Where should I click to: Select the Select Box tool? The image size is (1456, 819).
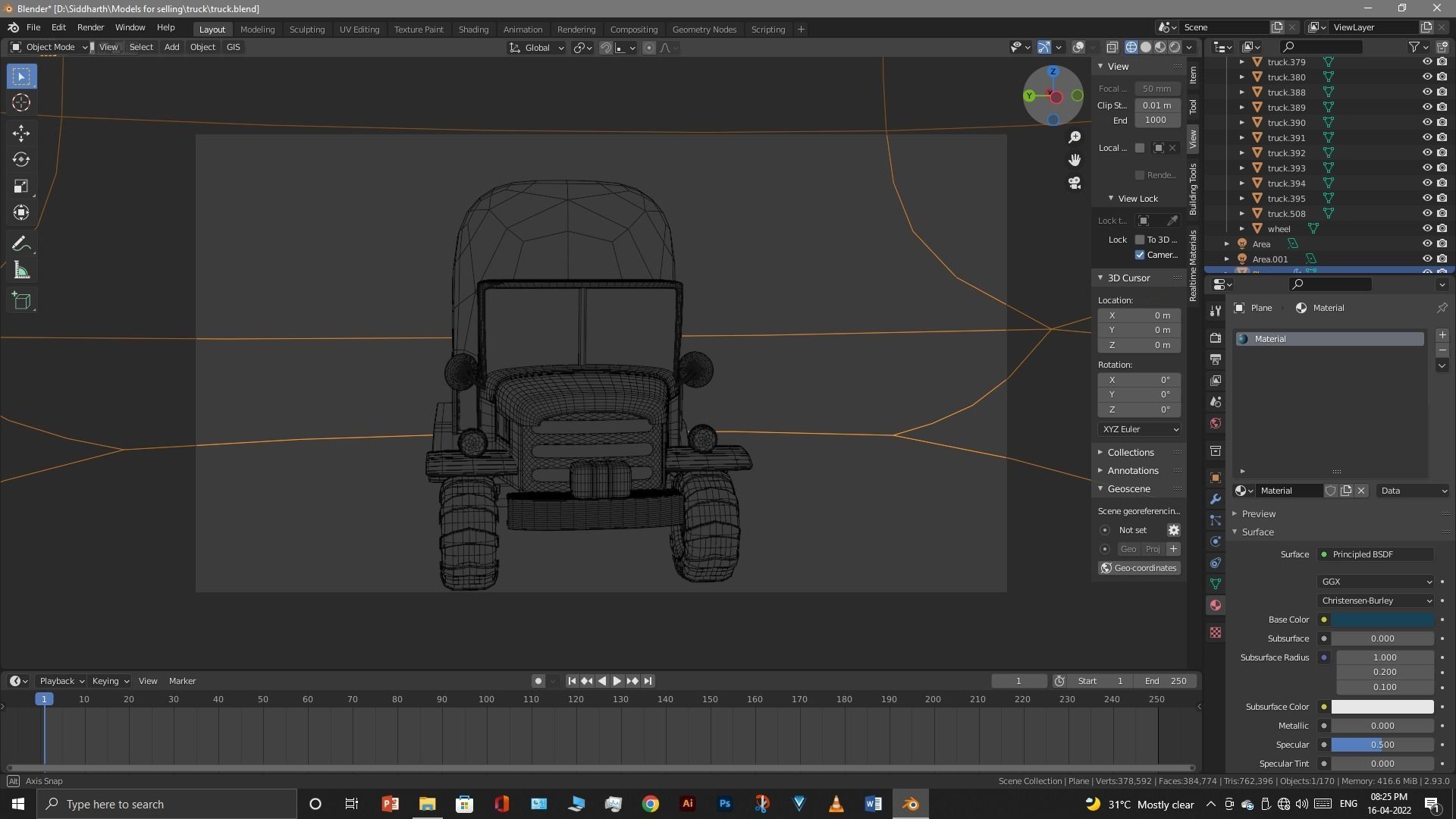[21, 77]
